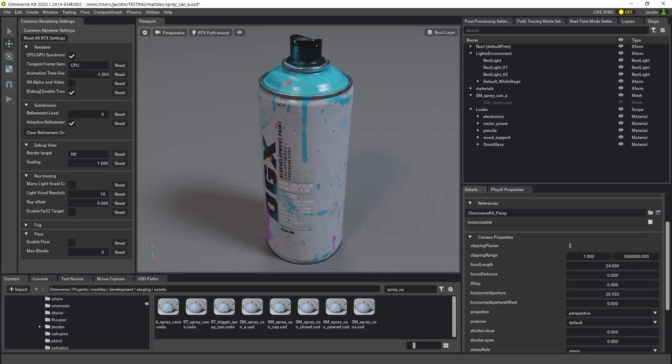
Task: Choose the move transform tool in left toolbar
Action: tap(9, 44)
